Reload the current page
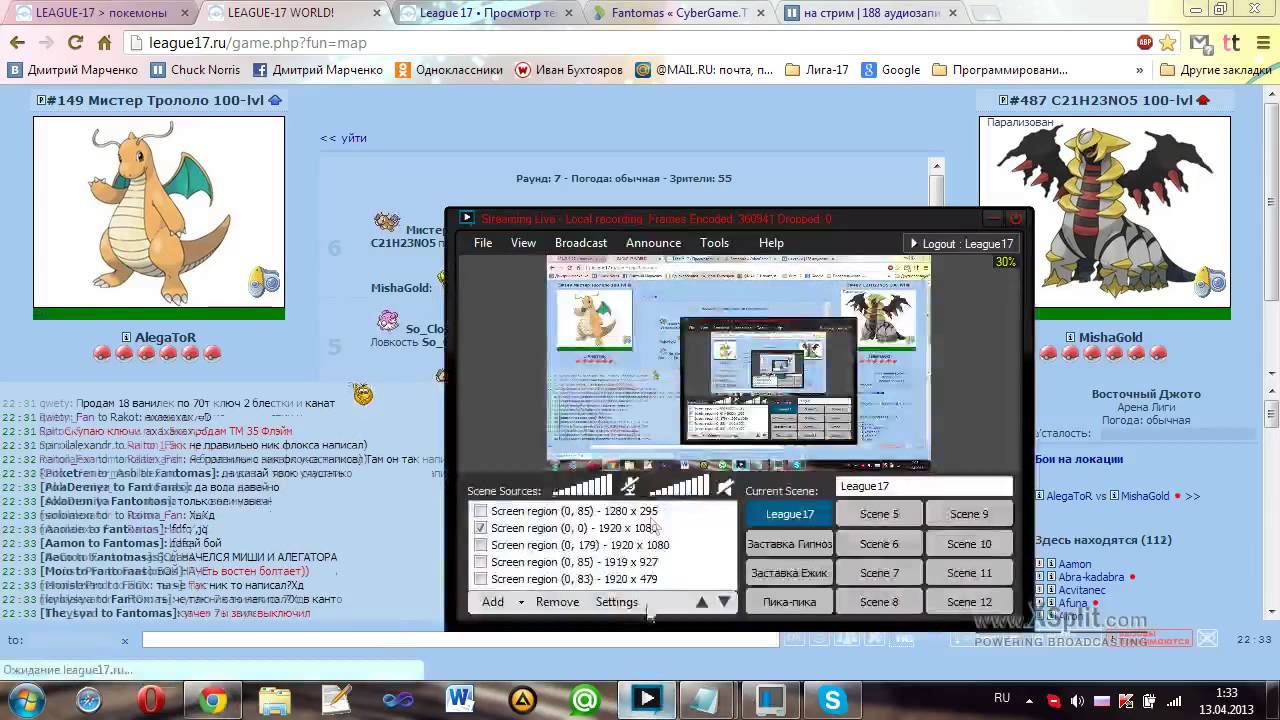 coord(75,43)
